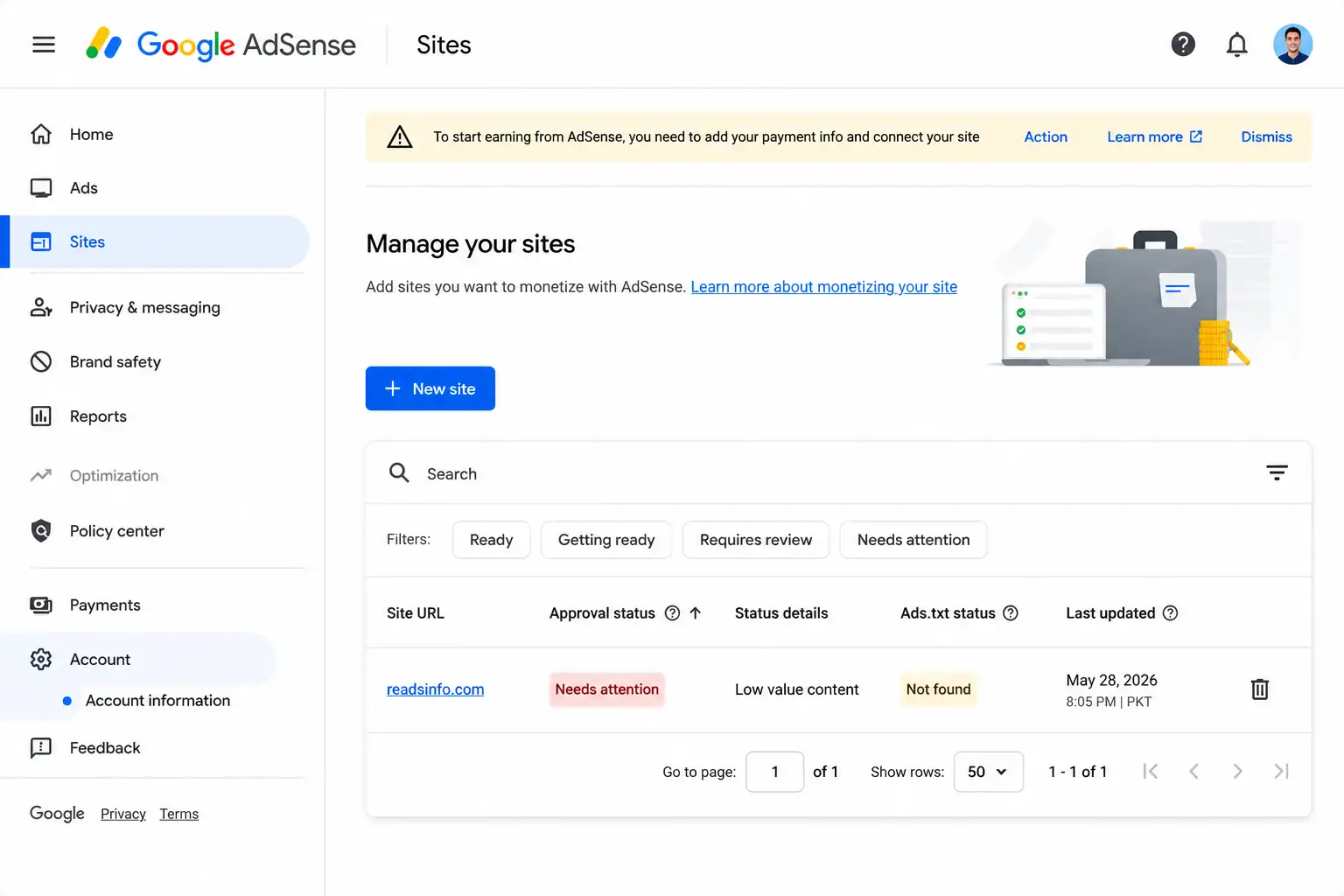Go to next page arrow

(x=1237, y=771)
